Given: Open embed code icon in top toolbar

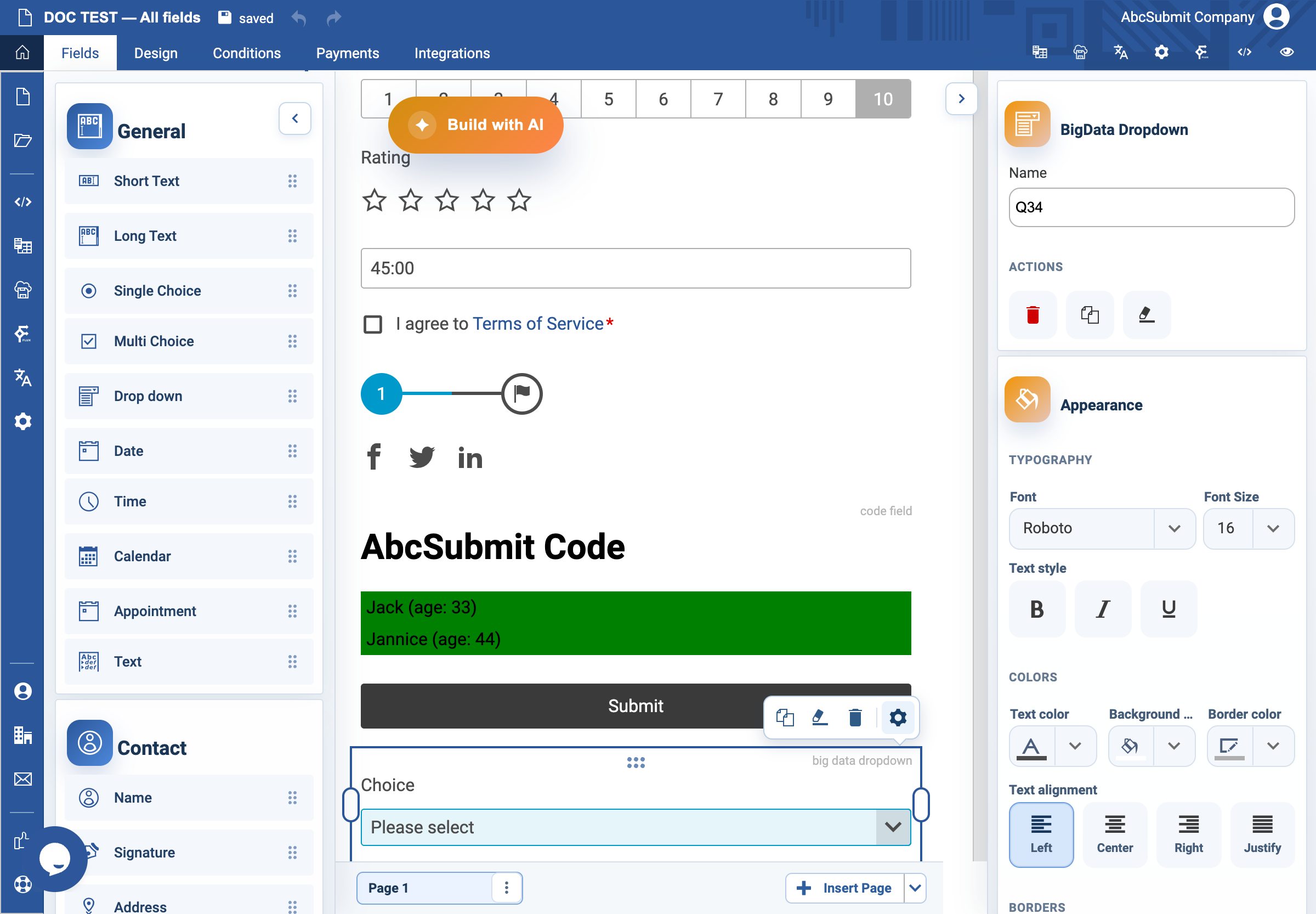Looking at the screenshot, I should tap(1245, 53).
